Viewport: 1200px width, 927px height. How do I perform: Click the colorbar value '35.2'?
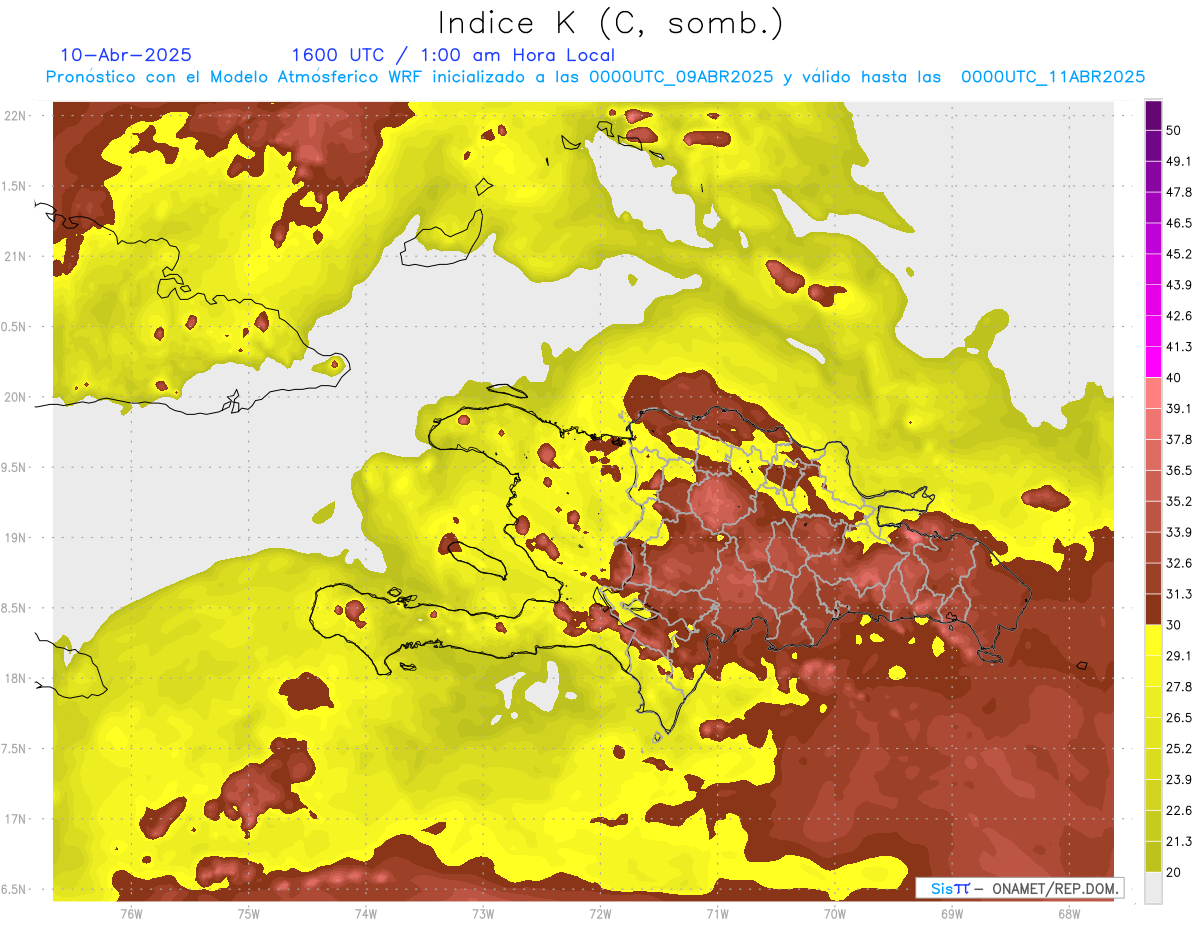[x=1179, y=501]
